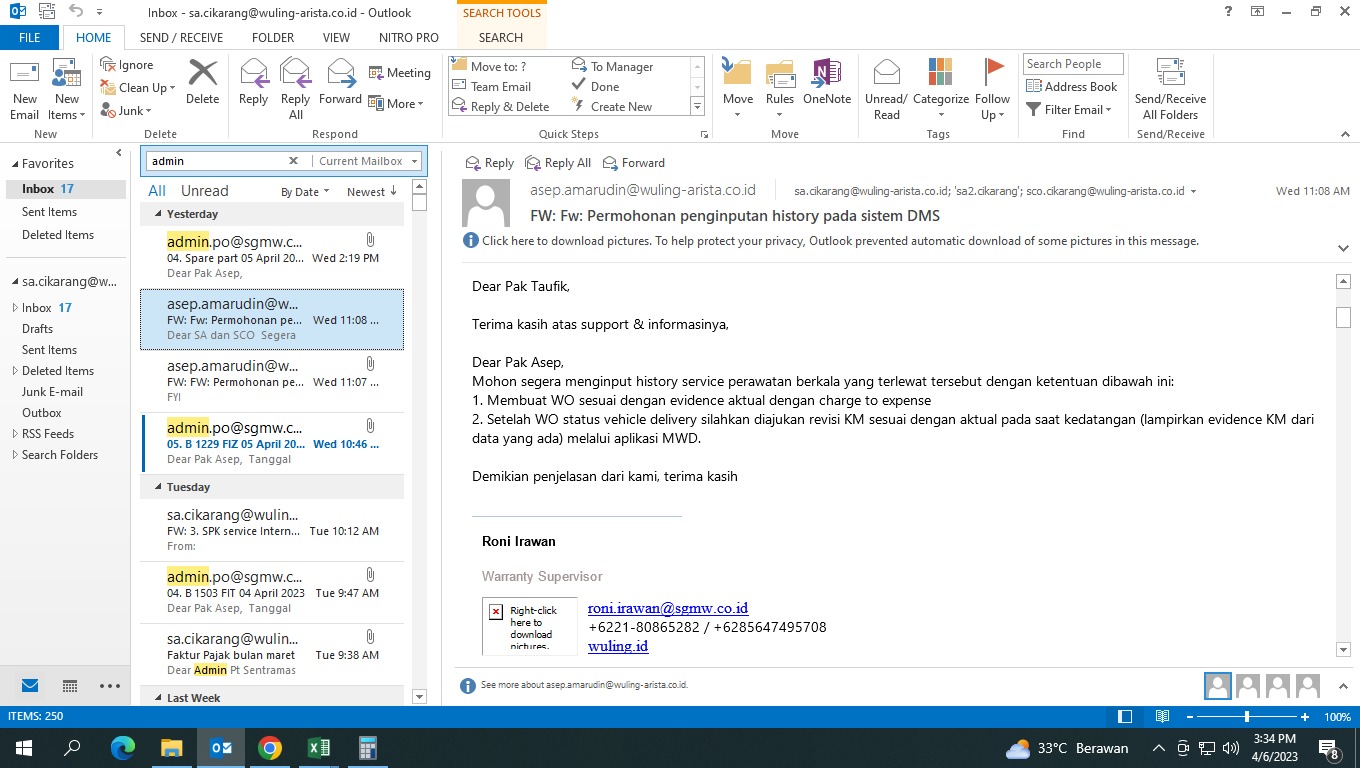Open Address Book
The width and height of the screenshot is (1360, 768).
point(1072,87)
